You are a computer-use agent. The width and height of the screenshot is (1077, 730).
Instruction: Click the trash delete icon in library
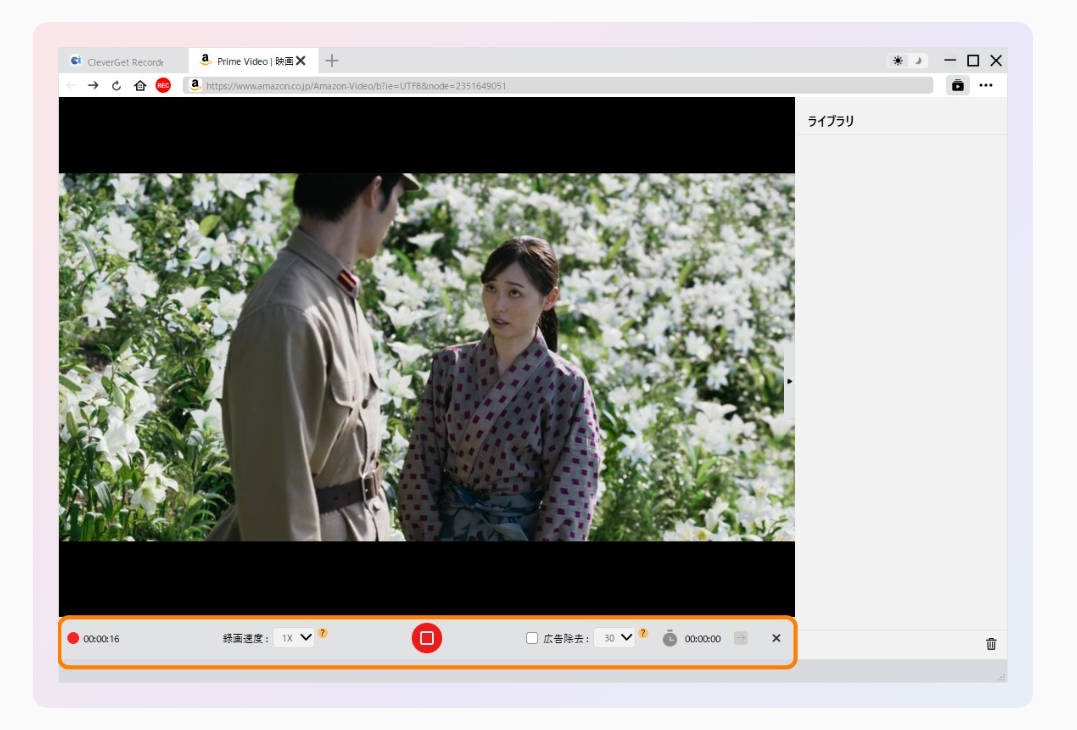pyautogui.click(x=991, y=643)
